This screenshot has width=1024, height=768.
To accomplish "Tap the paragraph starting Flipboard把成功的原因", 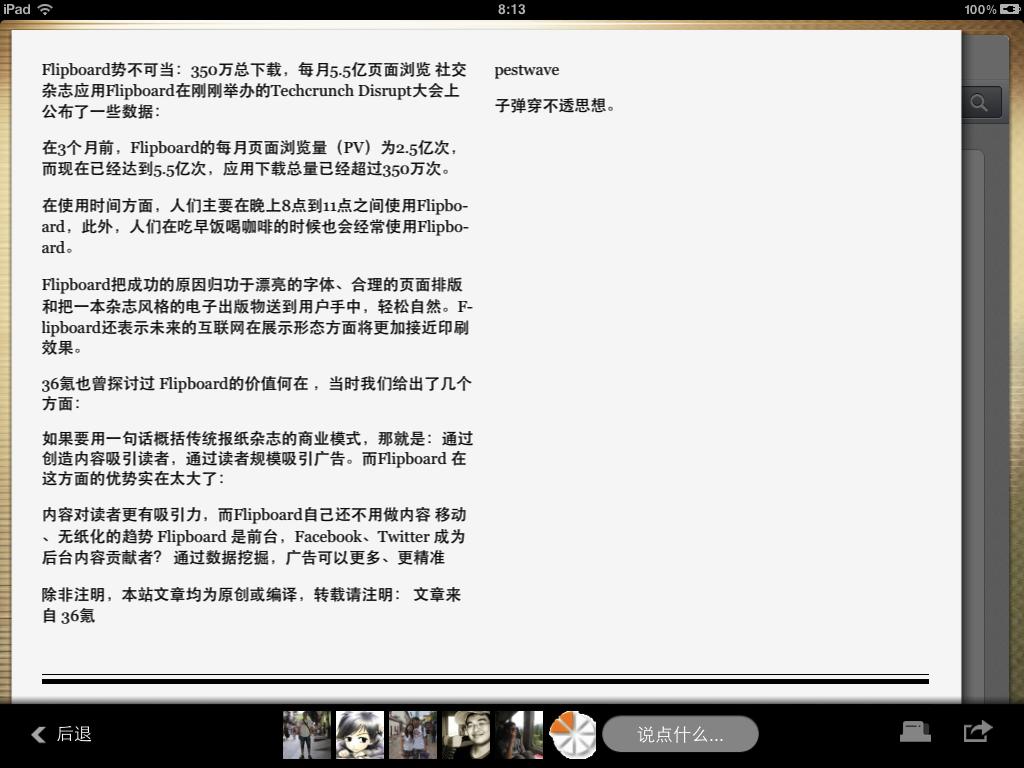I will [257, 316].
